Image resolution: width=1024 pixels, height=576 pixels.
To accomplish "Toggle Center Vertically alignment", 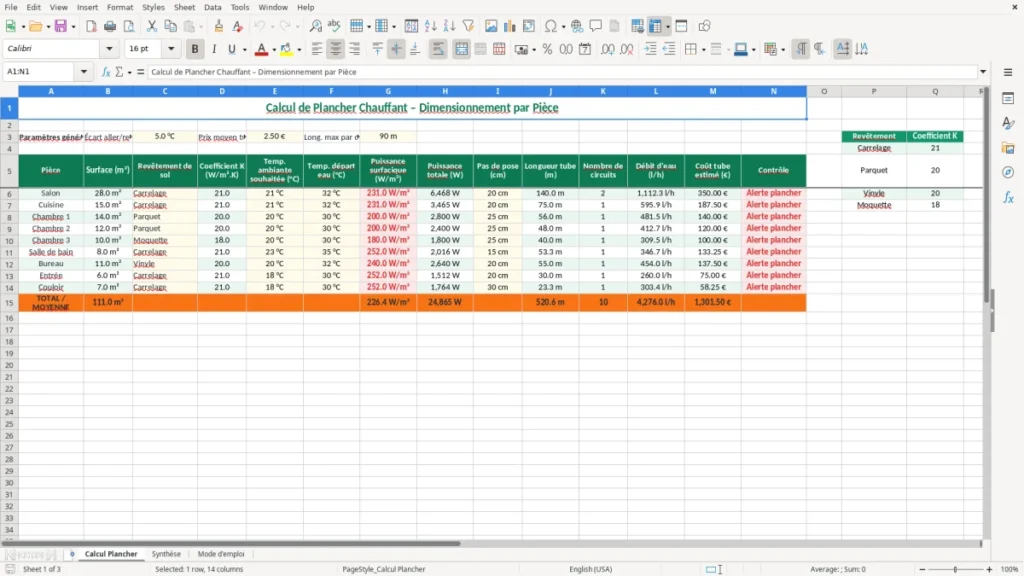I will point(396,49).
